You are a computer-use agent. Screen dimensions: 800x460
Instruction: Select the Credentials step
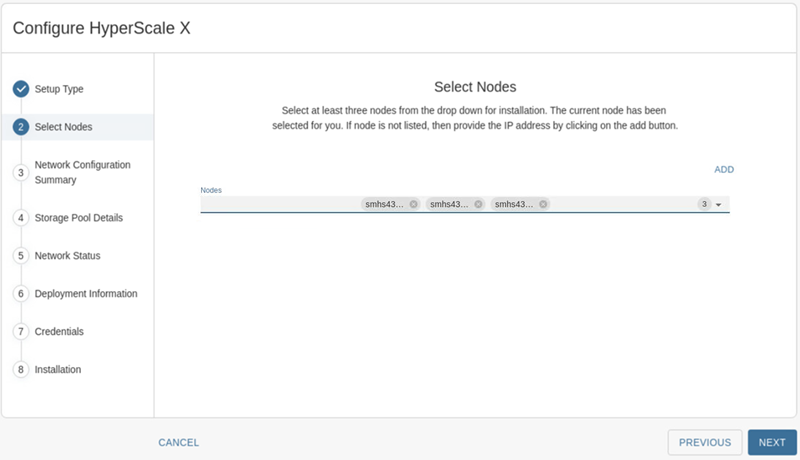pos(59,331)
